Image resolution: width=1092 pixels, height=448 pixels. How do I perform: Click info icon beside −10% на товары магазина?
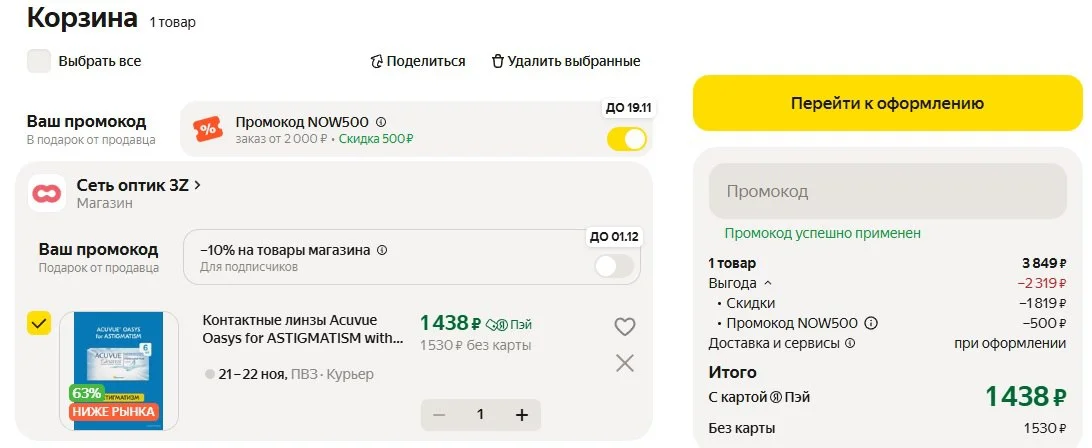(382, 250)
